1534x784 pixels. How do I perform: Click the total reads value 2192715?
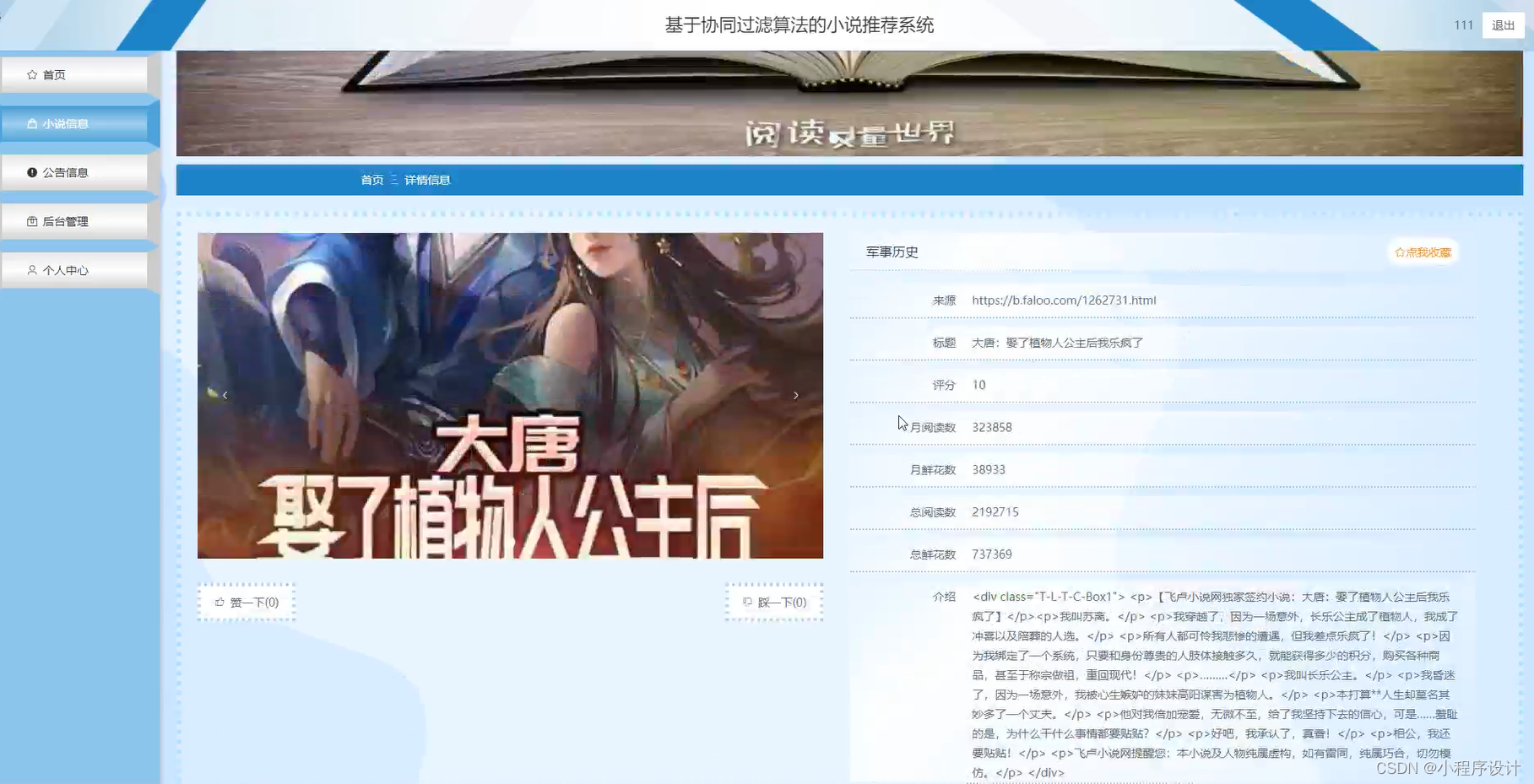(x=995, y=512)
